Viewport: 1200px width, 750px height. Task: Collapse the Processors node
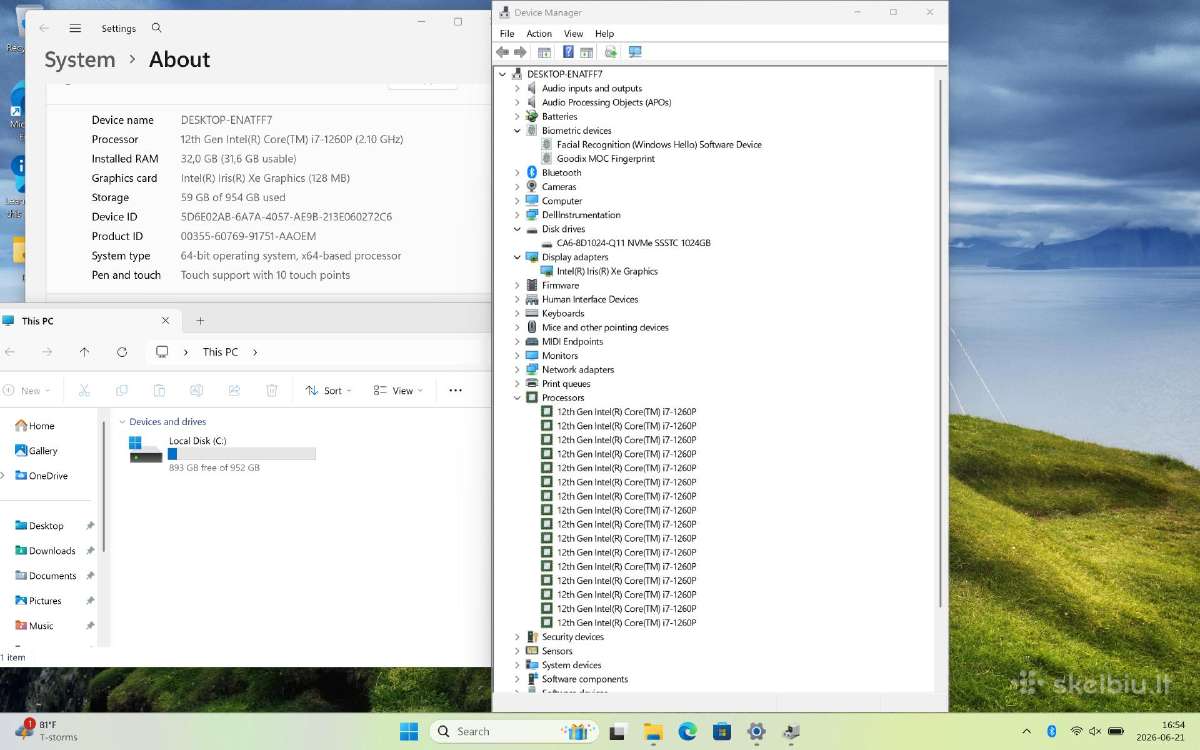click(517, 397)
